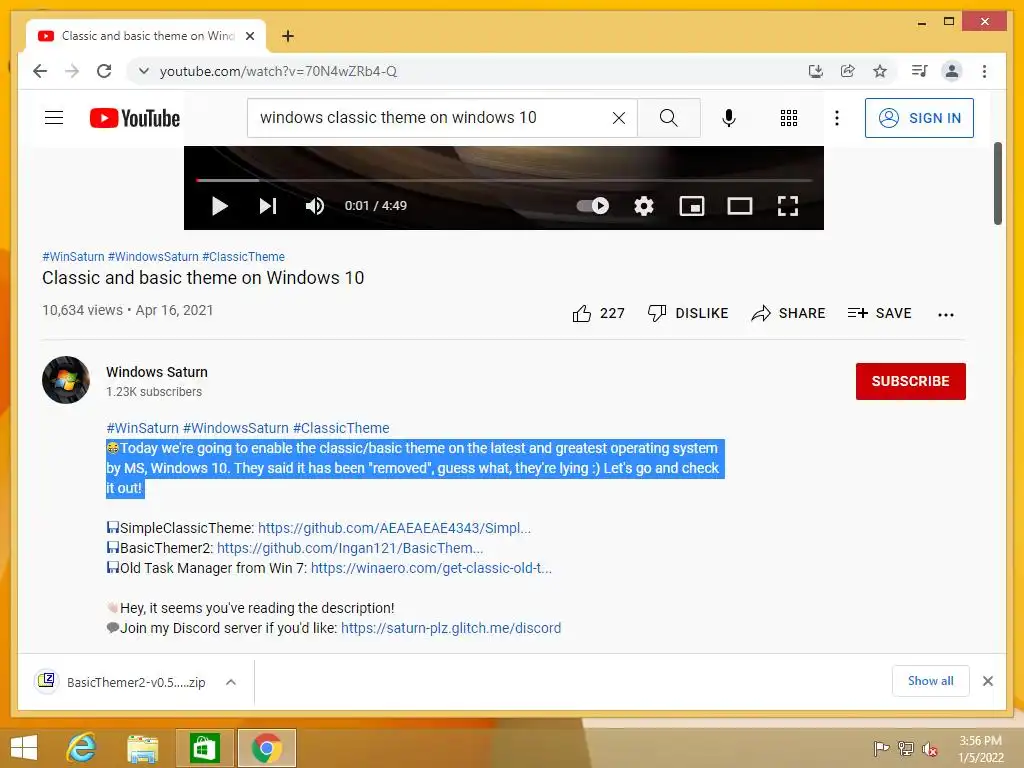
Task: Play the video
Action: tap(220, 206)
